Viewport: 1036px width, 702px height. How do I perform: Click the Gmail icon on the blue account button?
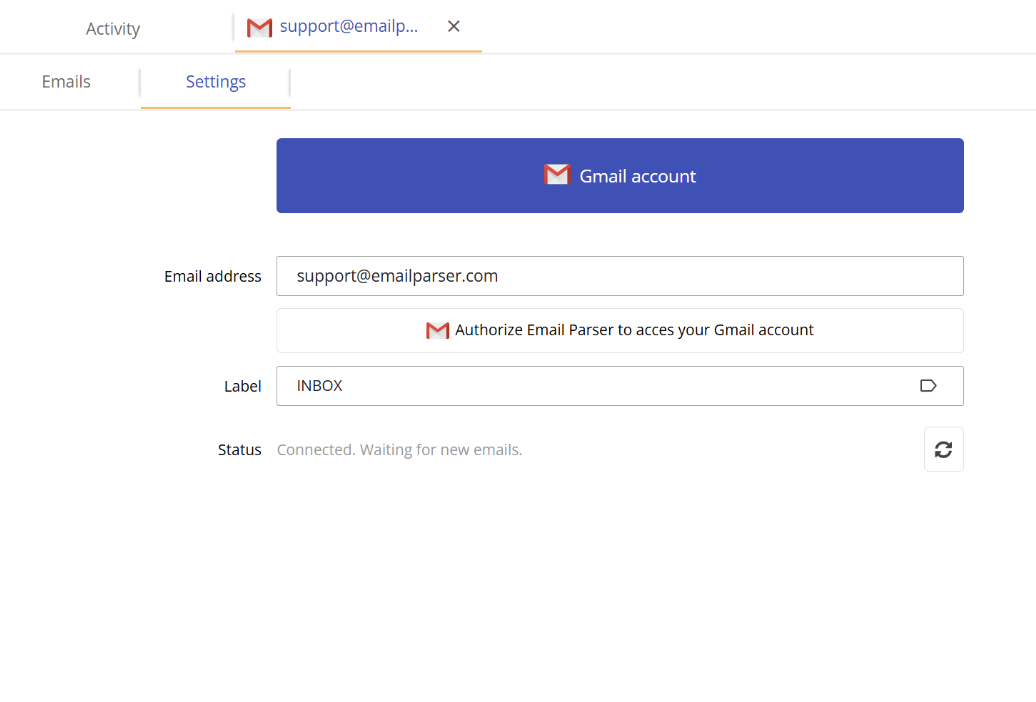pyautogui.click(x=557, y=174)
